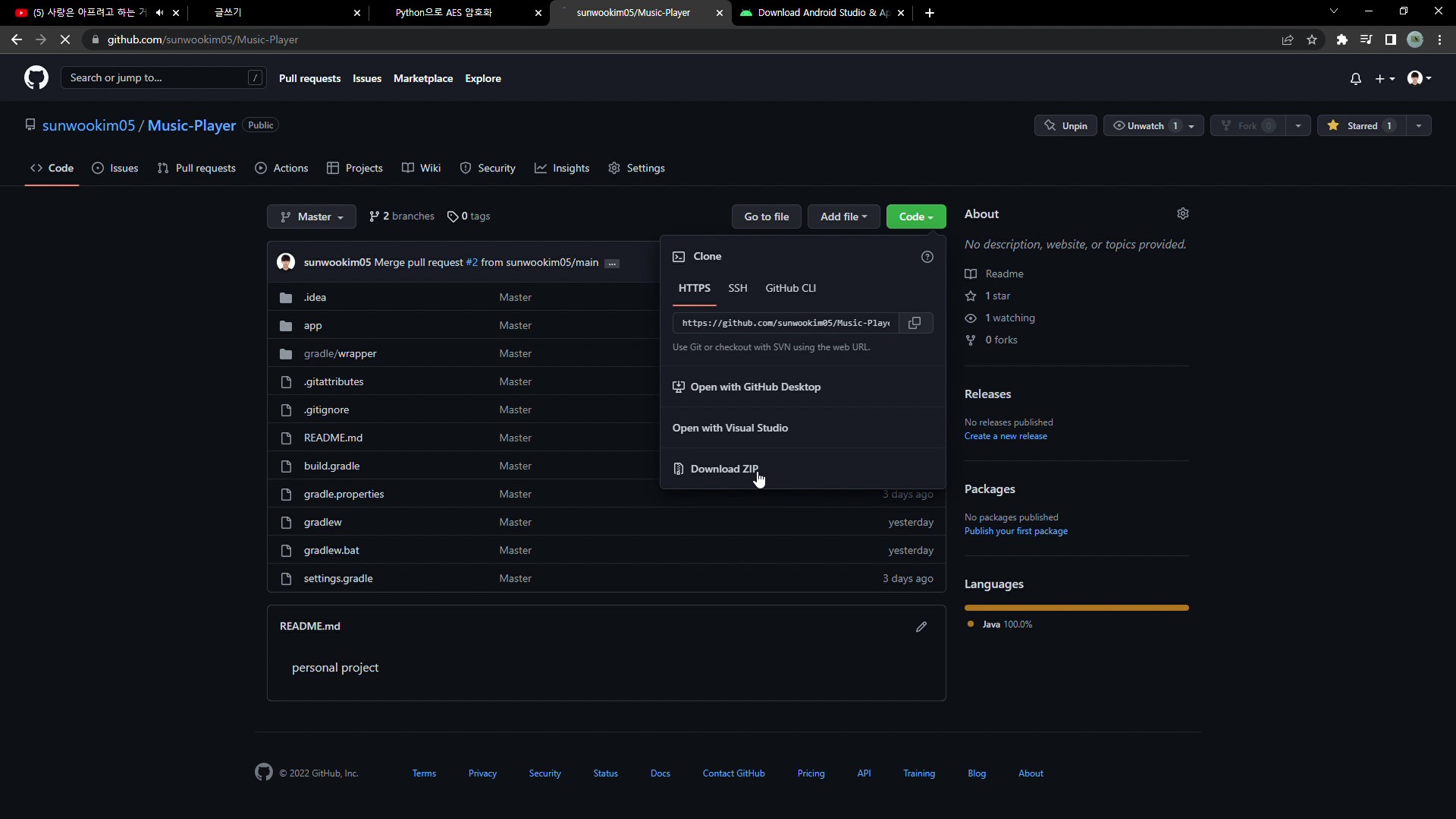Open the Insights repository tab
Viewport: 1456px width, 819px height.
click(562, 168)
